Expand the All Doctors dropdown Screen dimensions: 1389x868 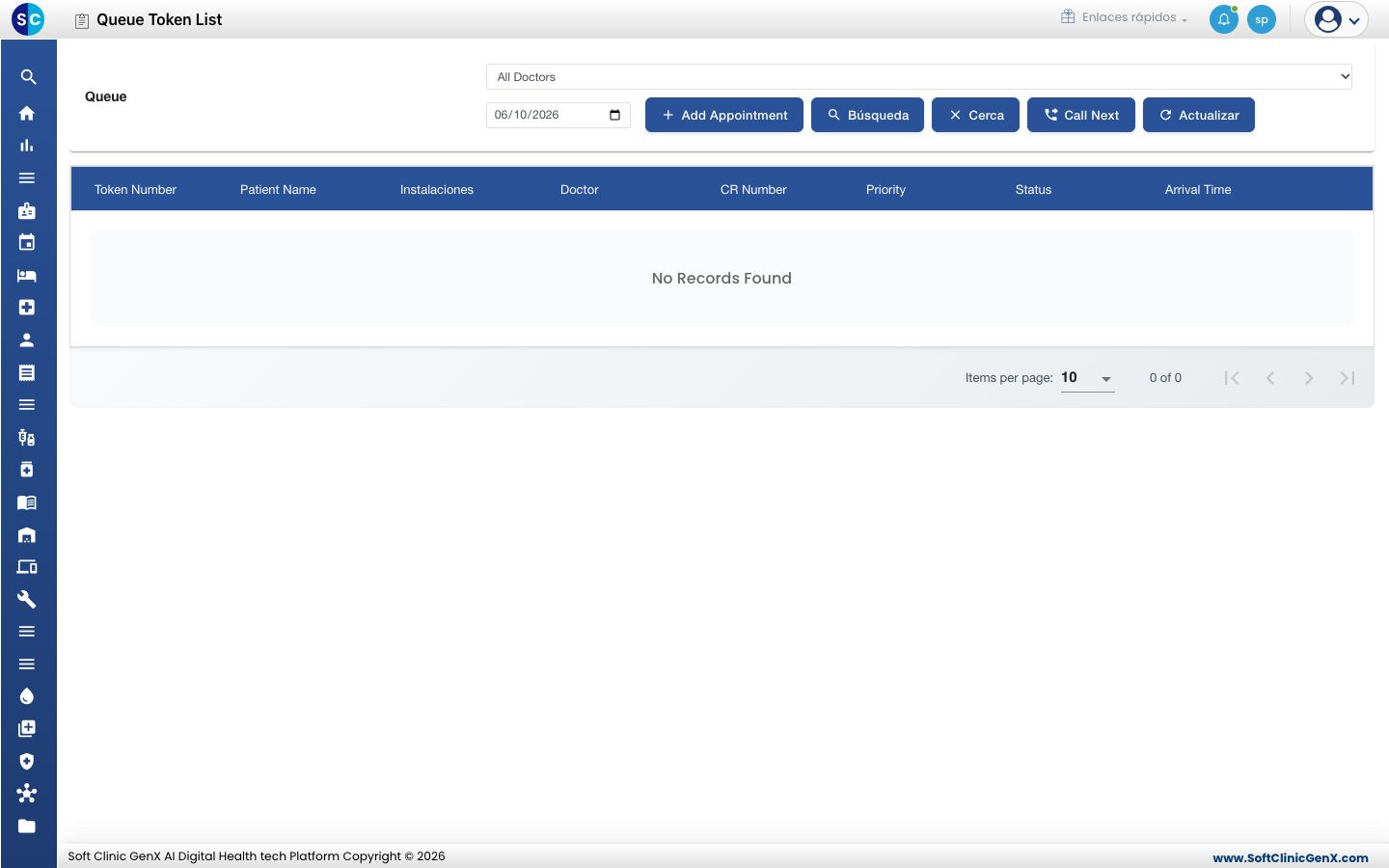click(919, 77)
